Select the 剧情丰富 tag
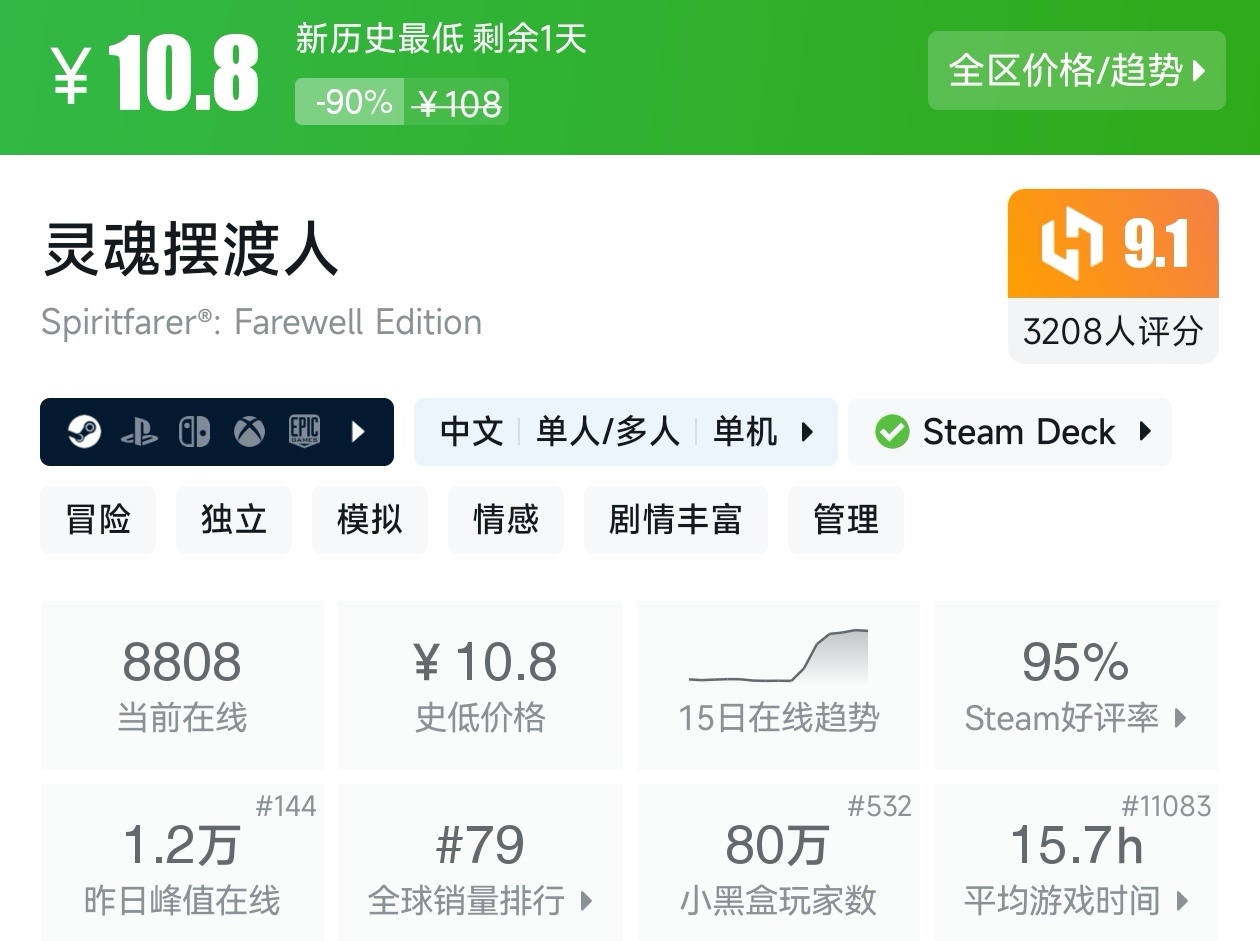 [676, 520]
